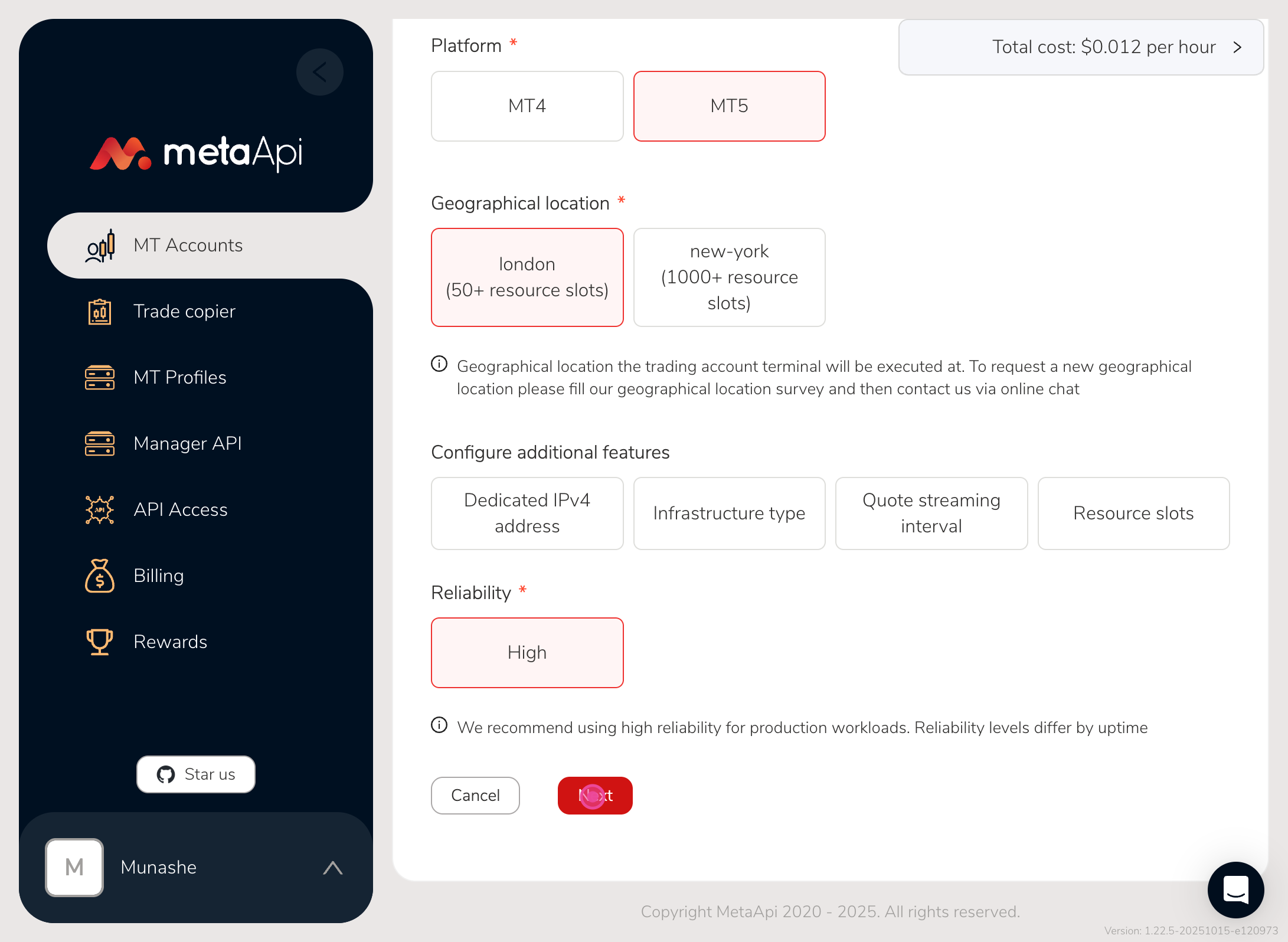
Task: Choose new-york geographical location
Action: pyautogui.click(x=729, y=277)
